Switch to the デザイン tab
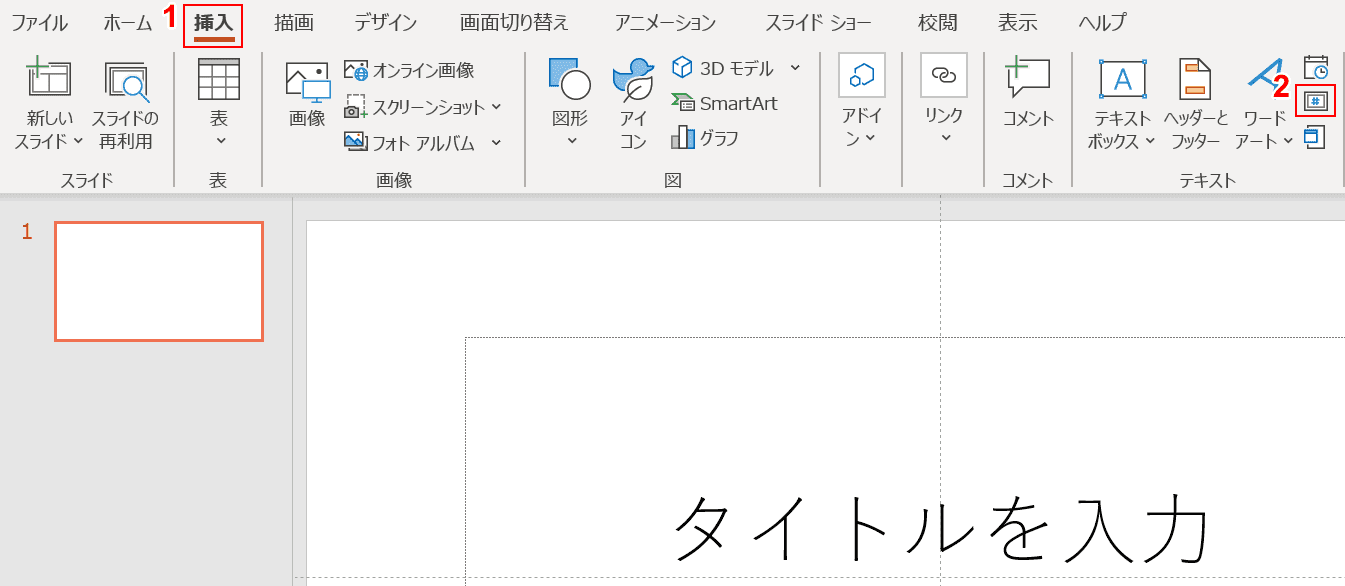 (385, 22)
